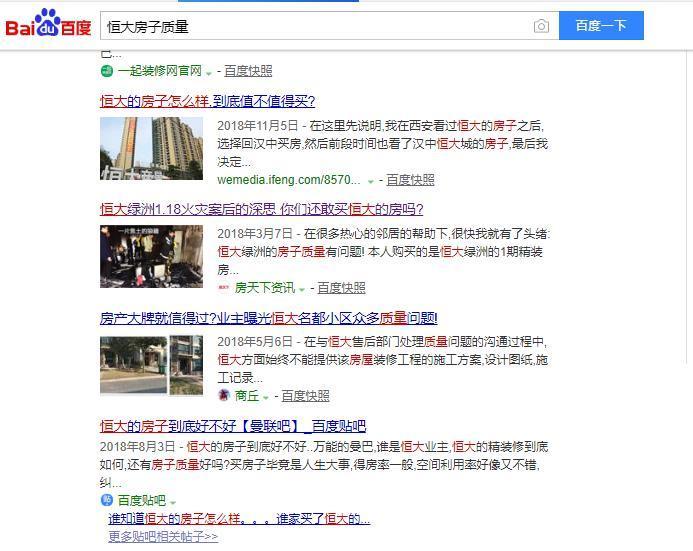
Task: Expand dropdown arrow next to 百度贴吧
Action: coord(173,503)
